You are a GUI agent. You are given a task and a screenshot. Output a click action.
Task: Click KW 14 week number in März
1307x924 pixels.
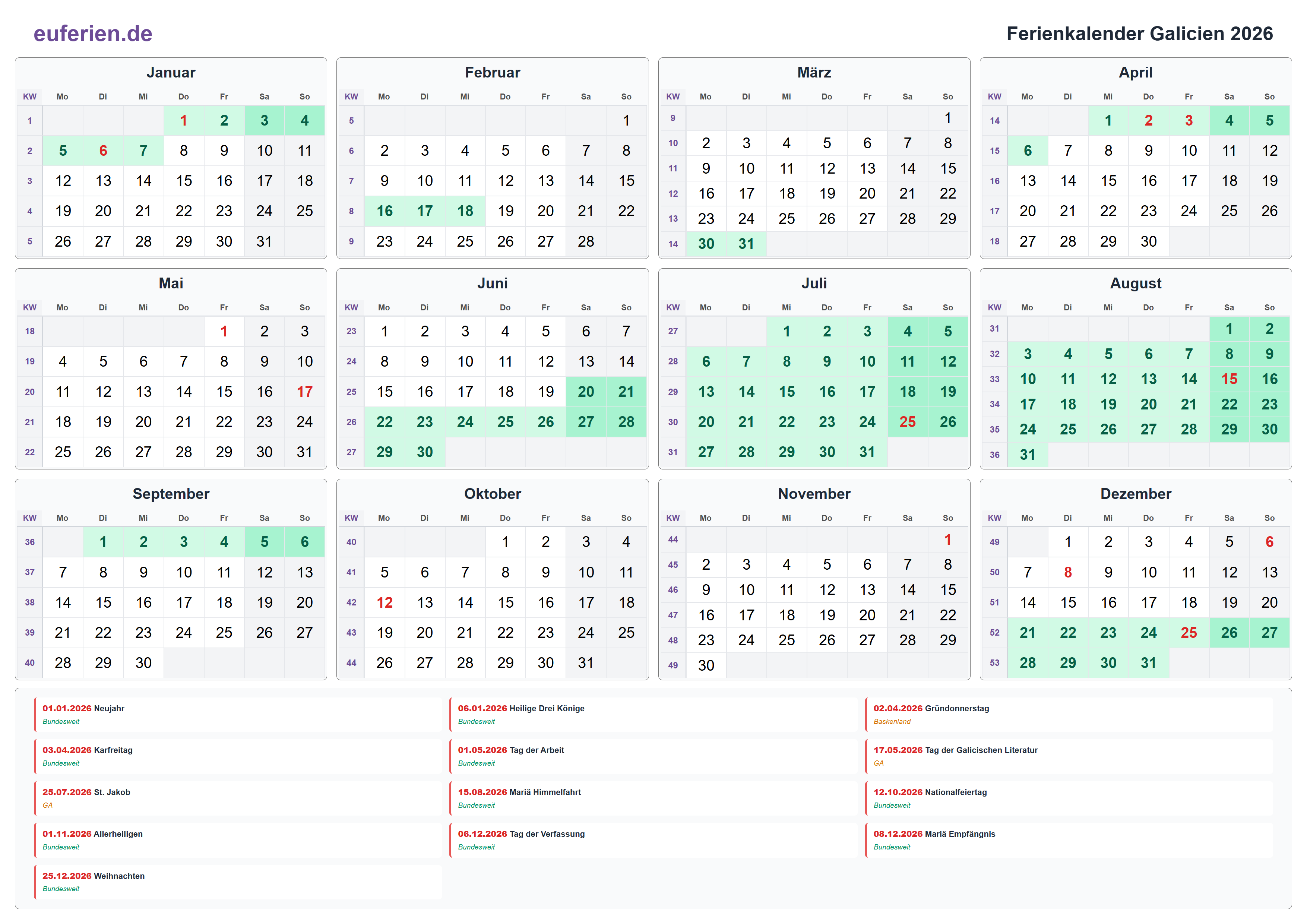[673, 244]
